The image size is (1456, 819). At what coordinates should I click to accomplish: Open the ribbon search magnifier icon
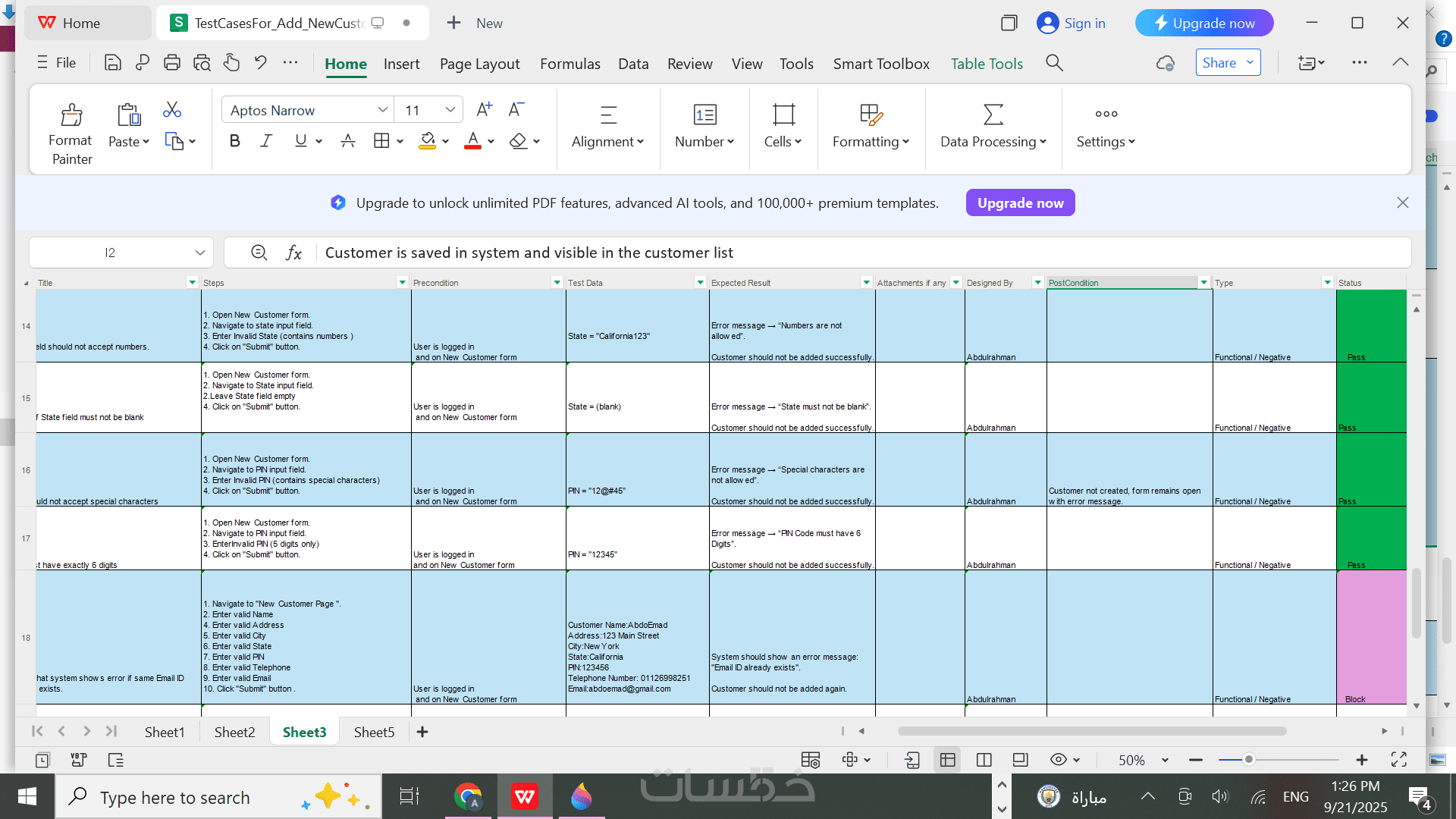pyautogui.click(x=1054, y=63)
